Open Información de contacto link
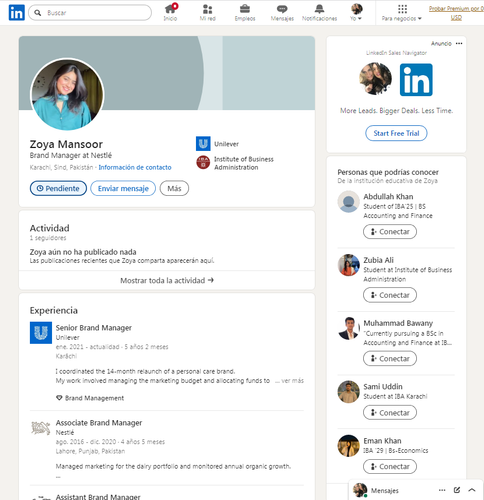 tap(135, 167)
